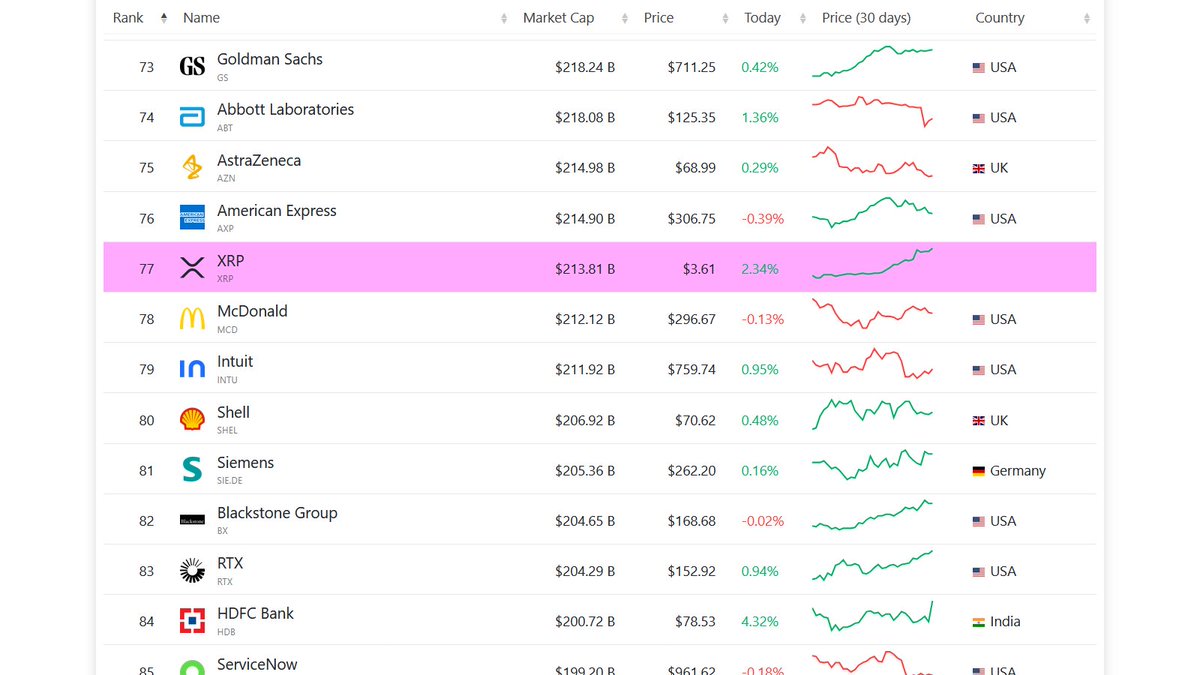Open the Shell company link

coord(233,412)
